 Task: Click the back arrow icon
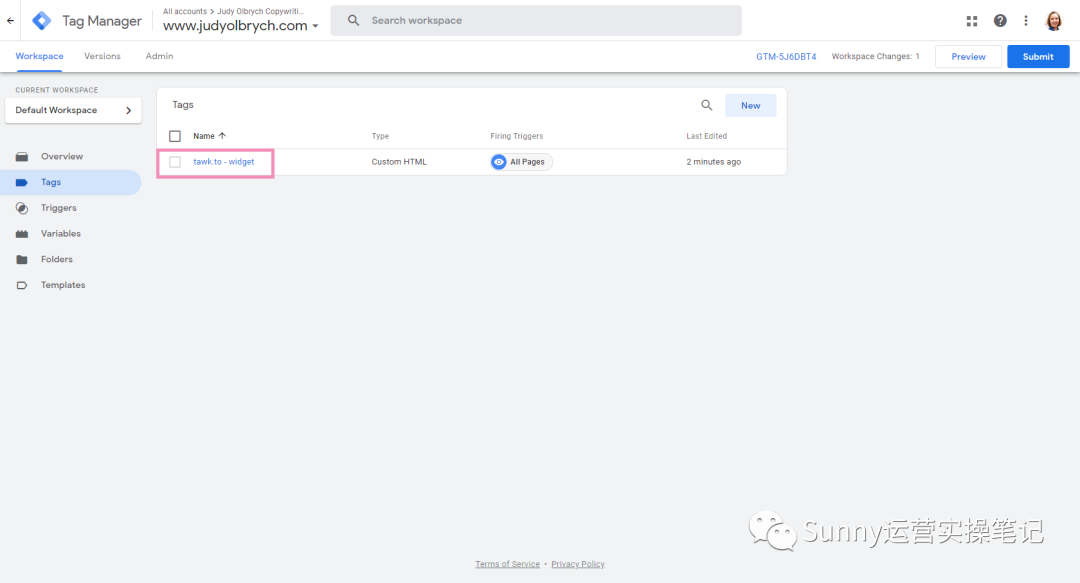[x=10, y=21]
